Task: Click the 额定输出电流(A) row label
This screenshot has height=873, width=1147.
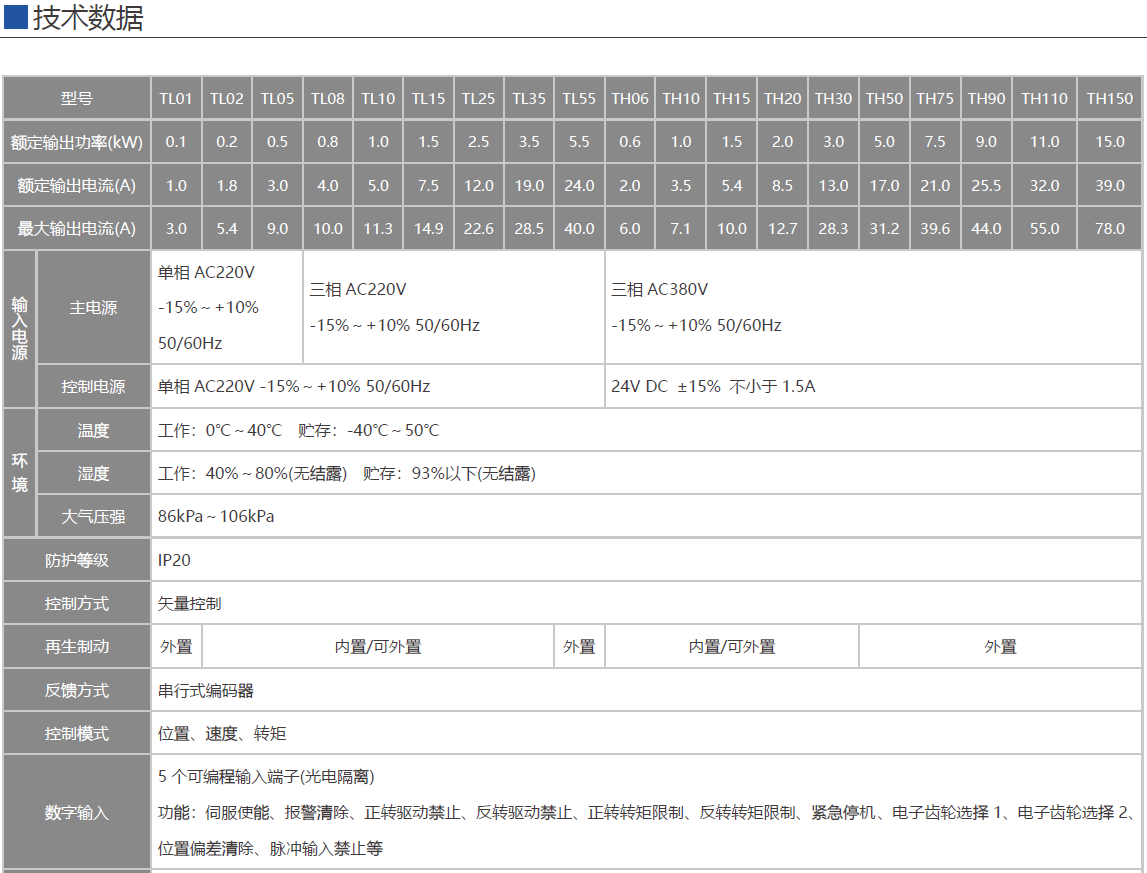Action: (x=75, y=185)
